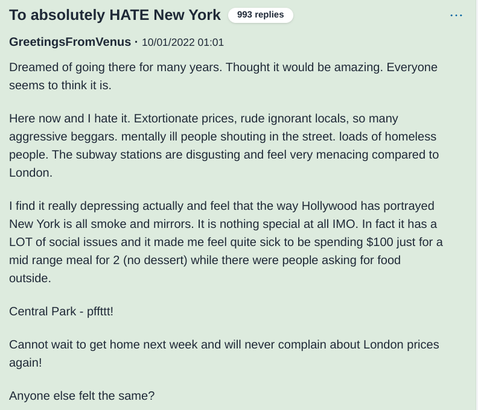Screen dimensions: 478x410
Task: Open GreetingsFromVenus user profile
Action: click(70, 42)
